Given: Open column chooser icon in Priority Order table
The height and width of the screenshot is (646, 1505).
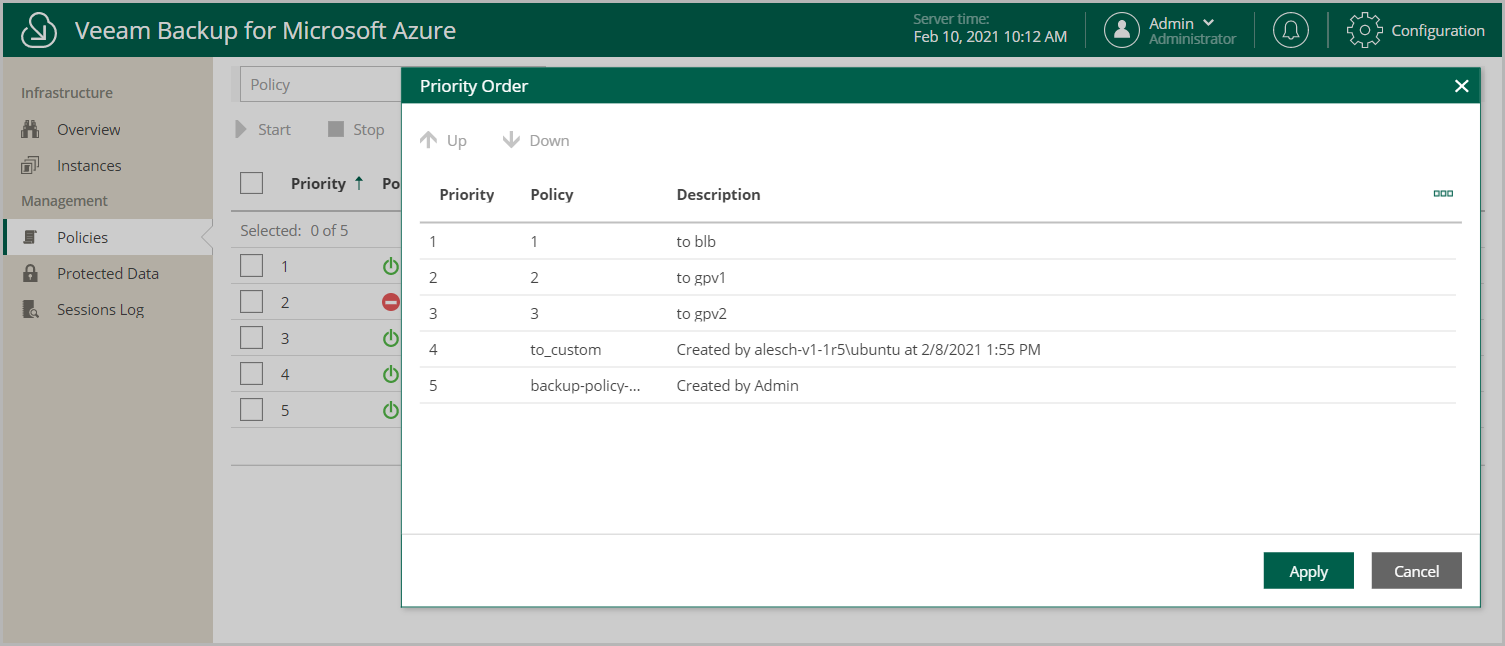Looking at the screenshot, I should click(x=1443, y=194).
